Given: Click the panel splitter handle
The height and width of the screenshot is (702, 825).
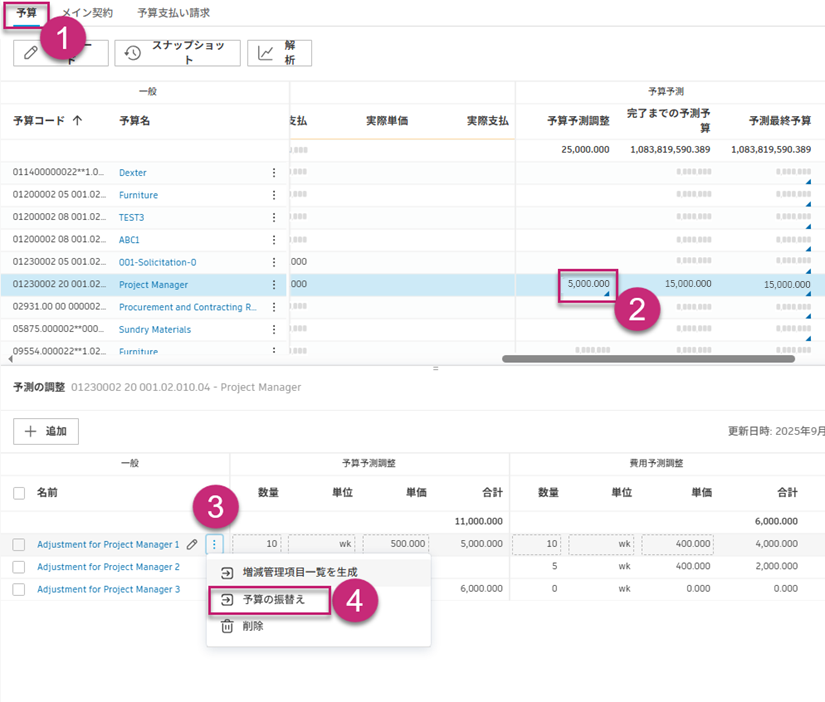Looking at the screenshot, I should tap(436, 368).
